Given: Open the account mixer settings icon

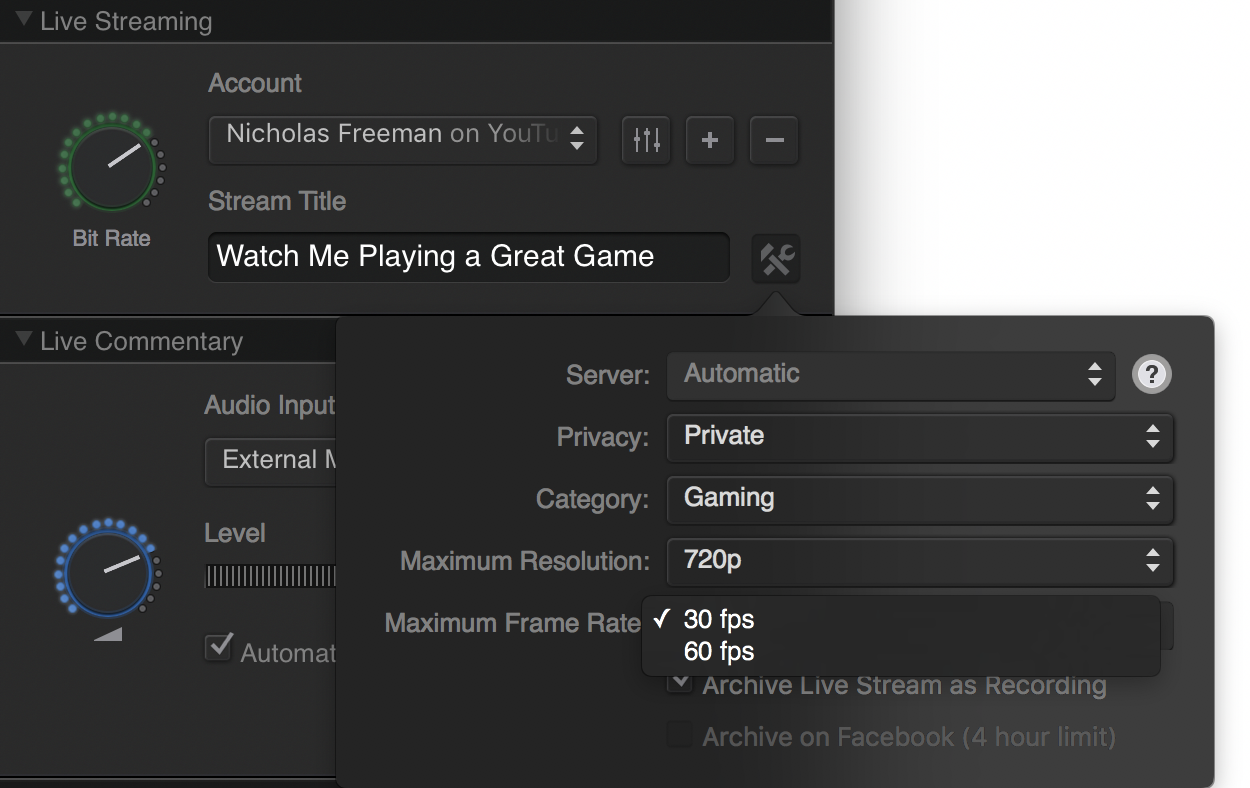Looking at the screenshot, I should [x=645, y=140].
